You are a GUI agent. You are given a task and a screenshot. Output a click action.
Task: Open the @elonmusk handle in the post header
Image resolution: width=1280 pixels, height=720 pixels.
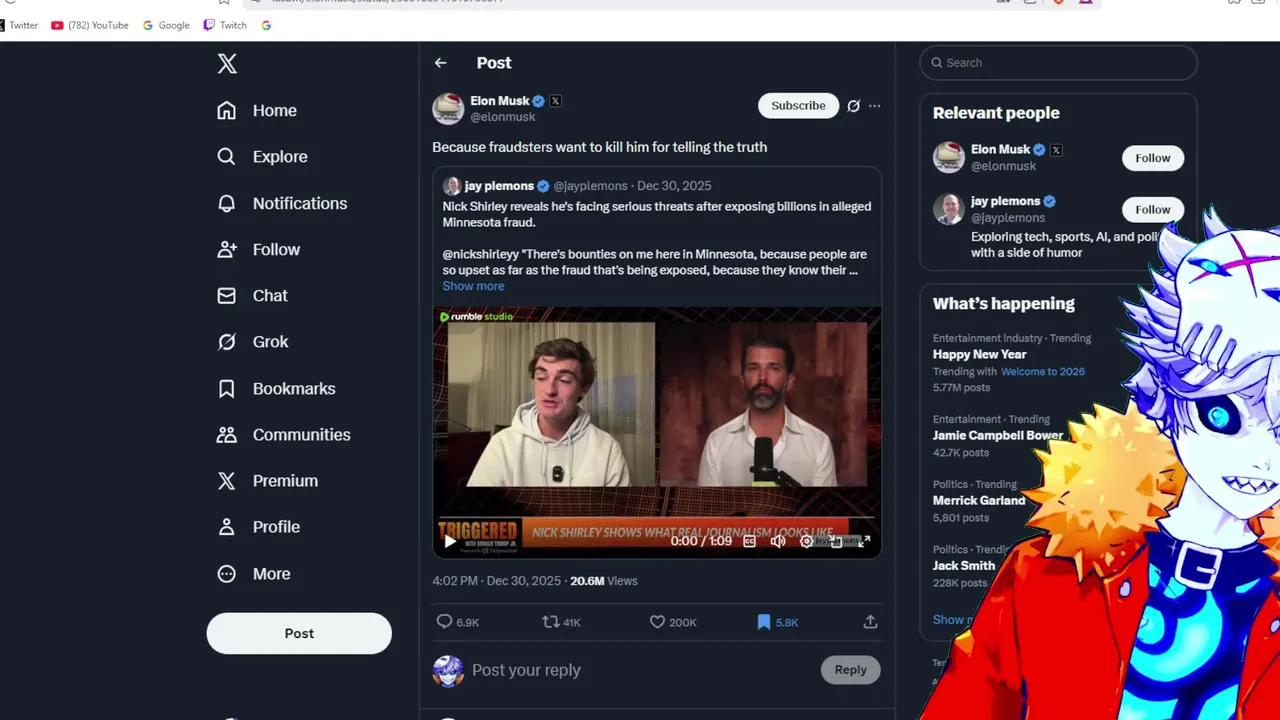503,117
